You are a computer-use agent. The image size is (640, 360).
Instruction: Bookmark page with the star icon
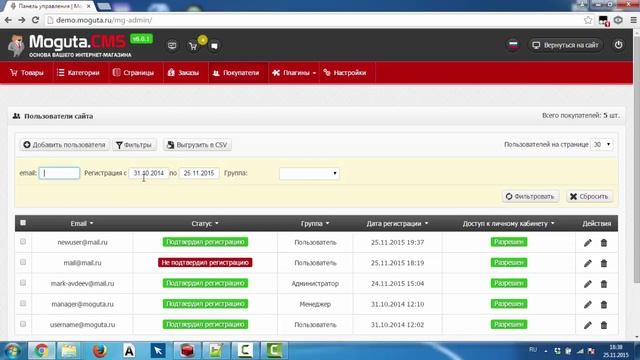(x=588, y=20)
